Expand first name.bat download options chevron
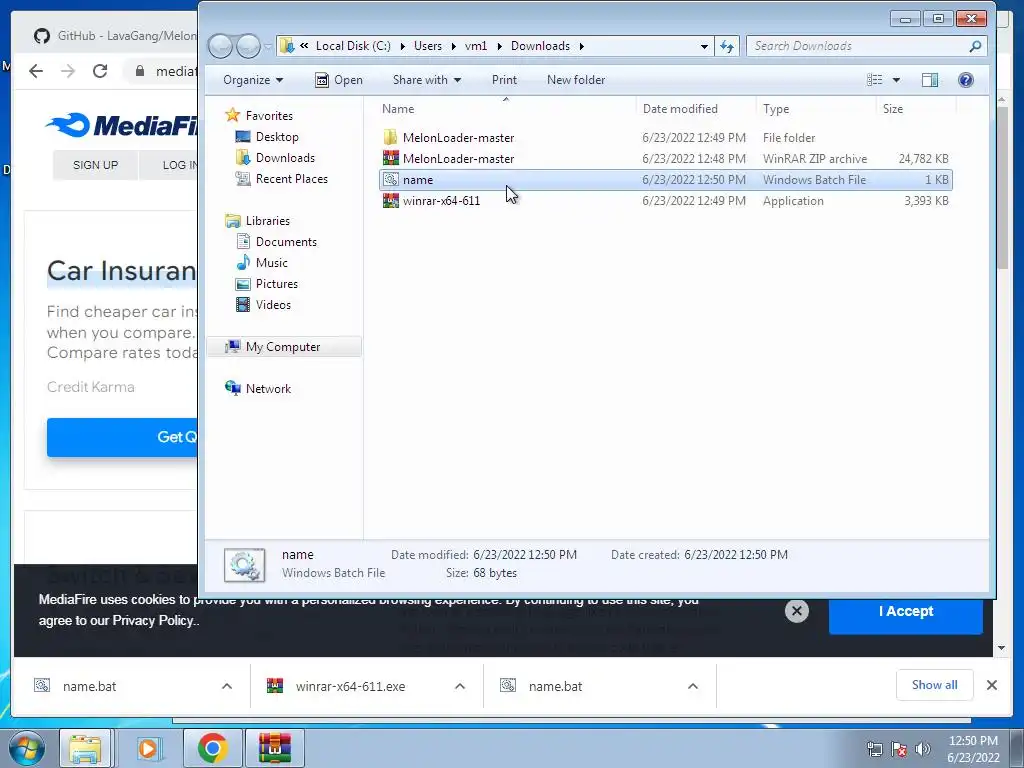The image size is (1024, 768). [x=227, y=686]
